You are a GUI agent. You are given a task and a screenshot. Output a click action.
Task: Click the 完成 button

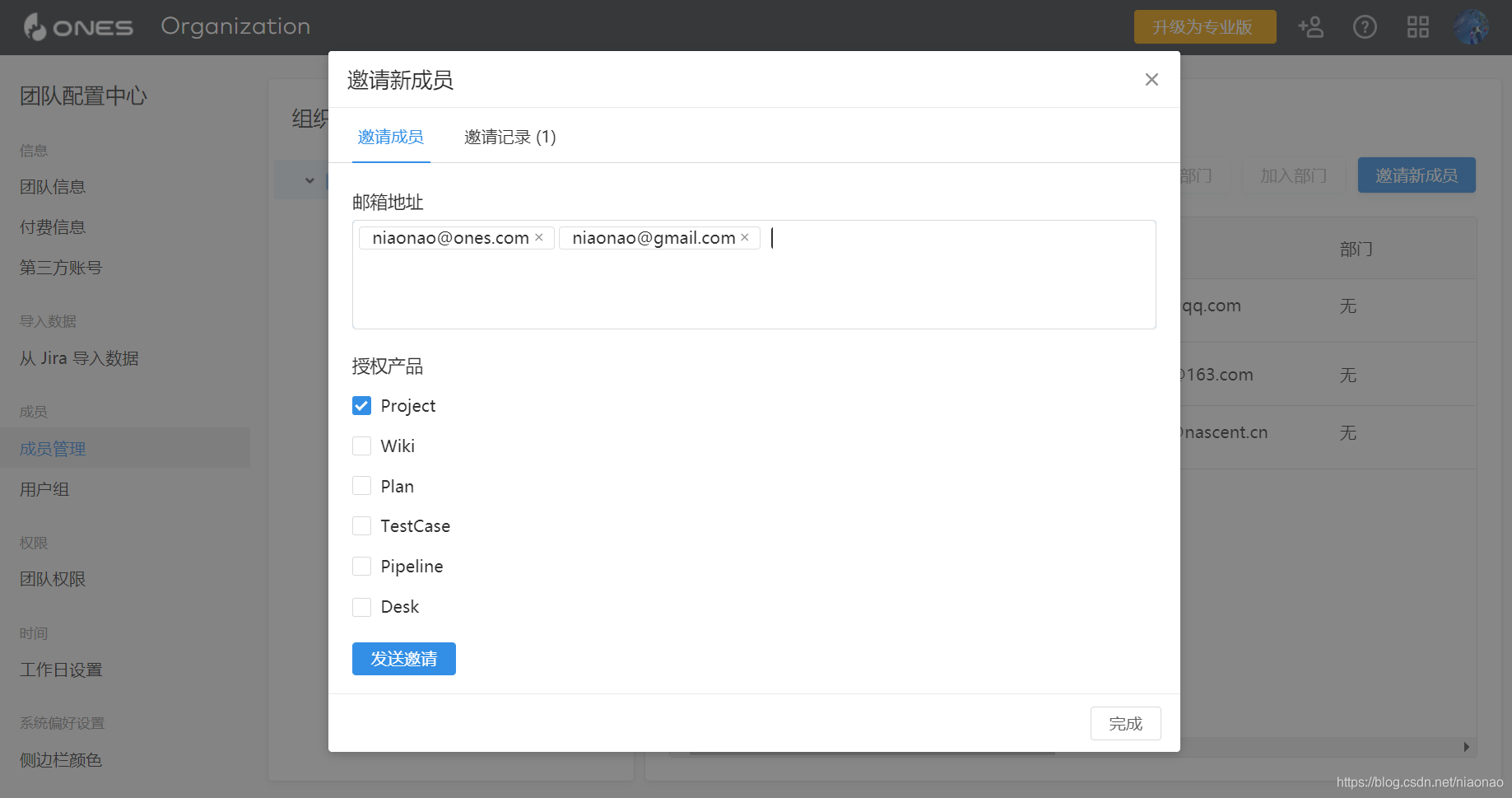pyautogui.click(x=1125, y=723)
